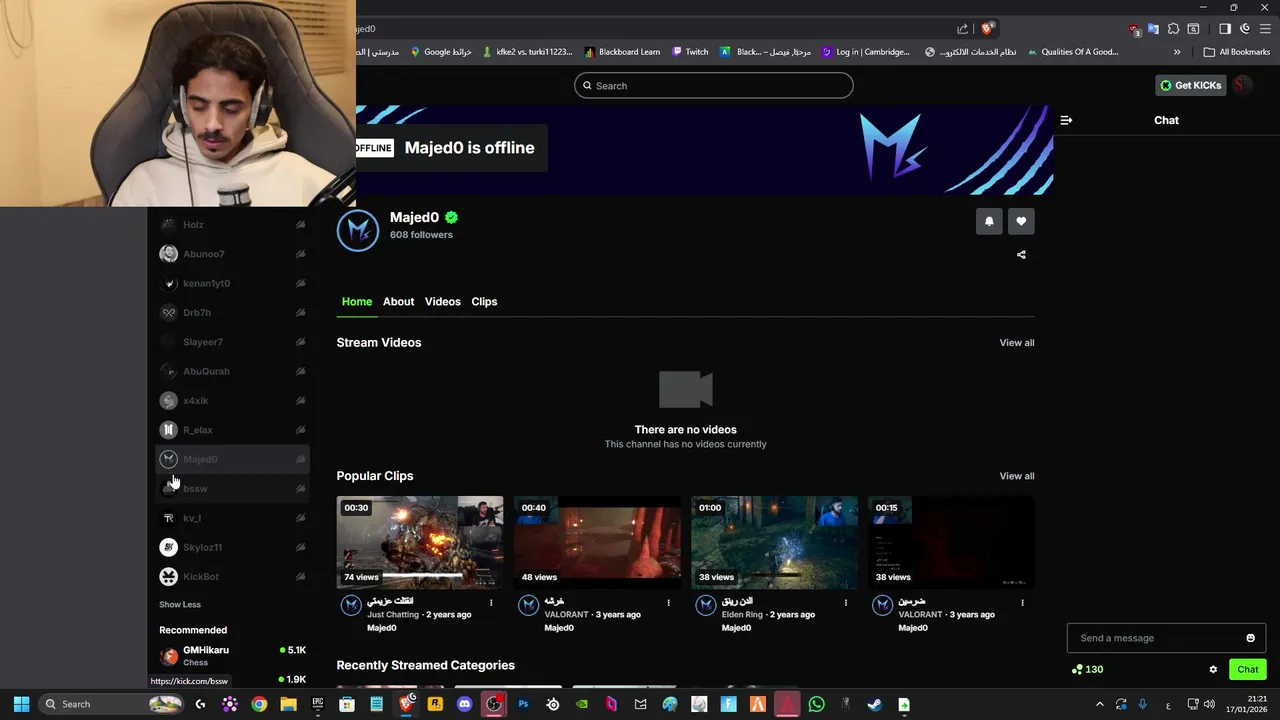Image resolution: width=1280 pixels, height=720 pixels.
Task: Open Epic Games Launcher from taskbar
Action: coord(318,704)
